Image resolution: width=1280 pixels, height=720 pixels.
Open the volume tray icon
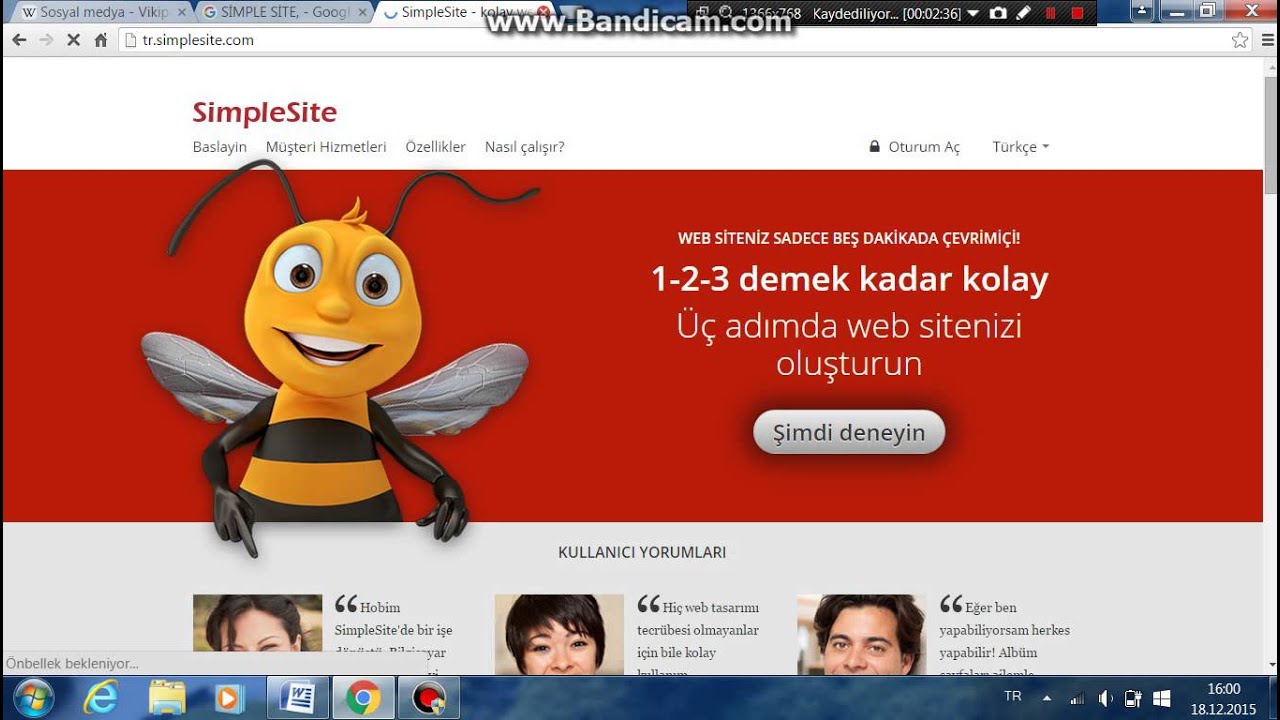coord(1105,698)
